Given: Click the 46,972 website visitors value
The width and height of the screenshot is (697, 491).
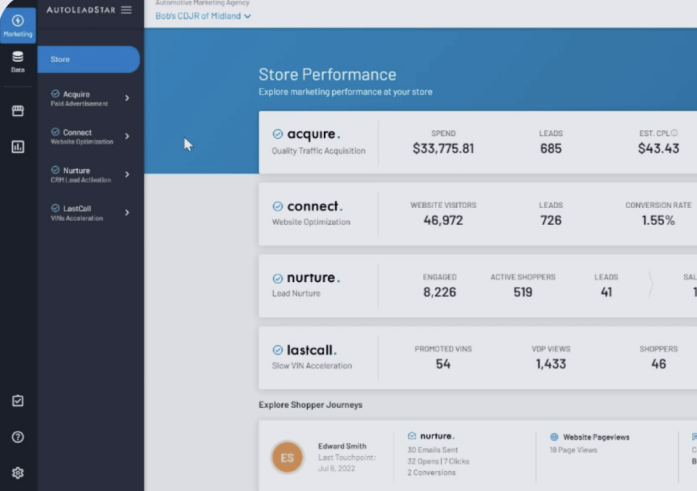Looking at the screenshot, I should [443, 220].
